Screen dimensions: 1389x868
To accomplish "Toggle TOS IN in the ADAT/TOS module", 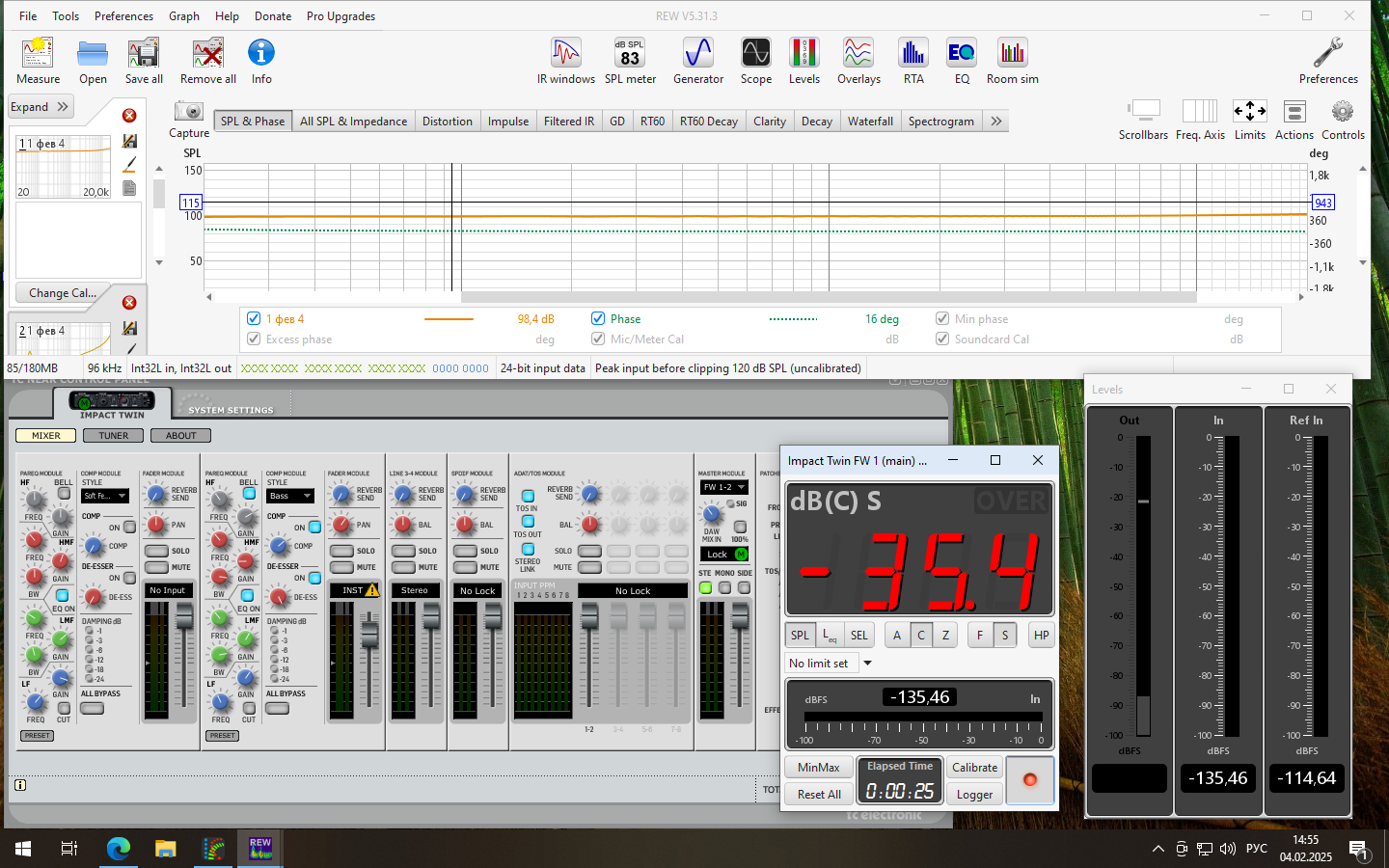I will pyautogui.click(x=528, y=496).
